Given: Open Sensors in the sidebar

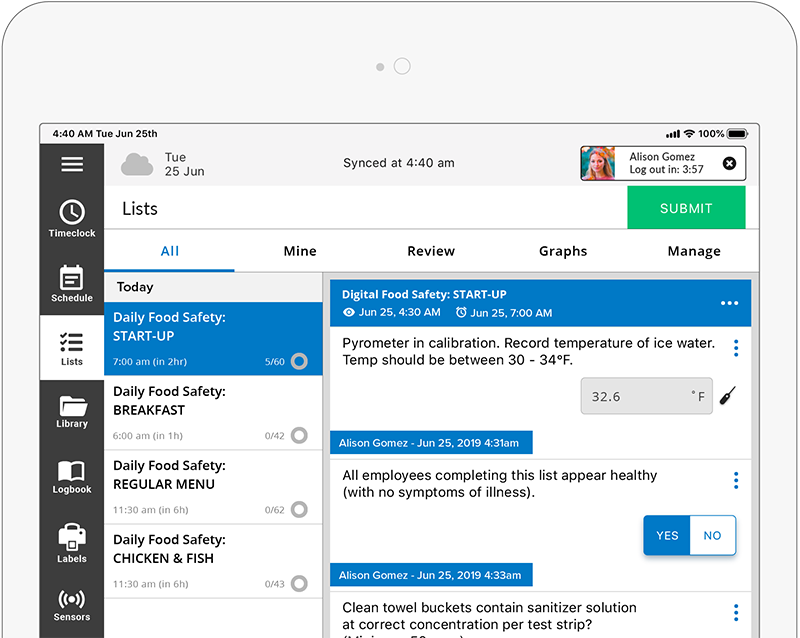Looking at the screenshot, I should pos(72,606).
